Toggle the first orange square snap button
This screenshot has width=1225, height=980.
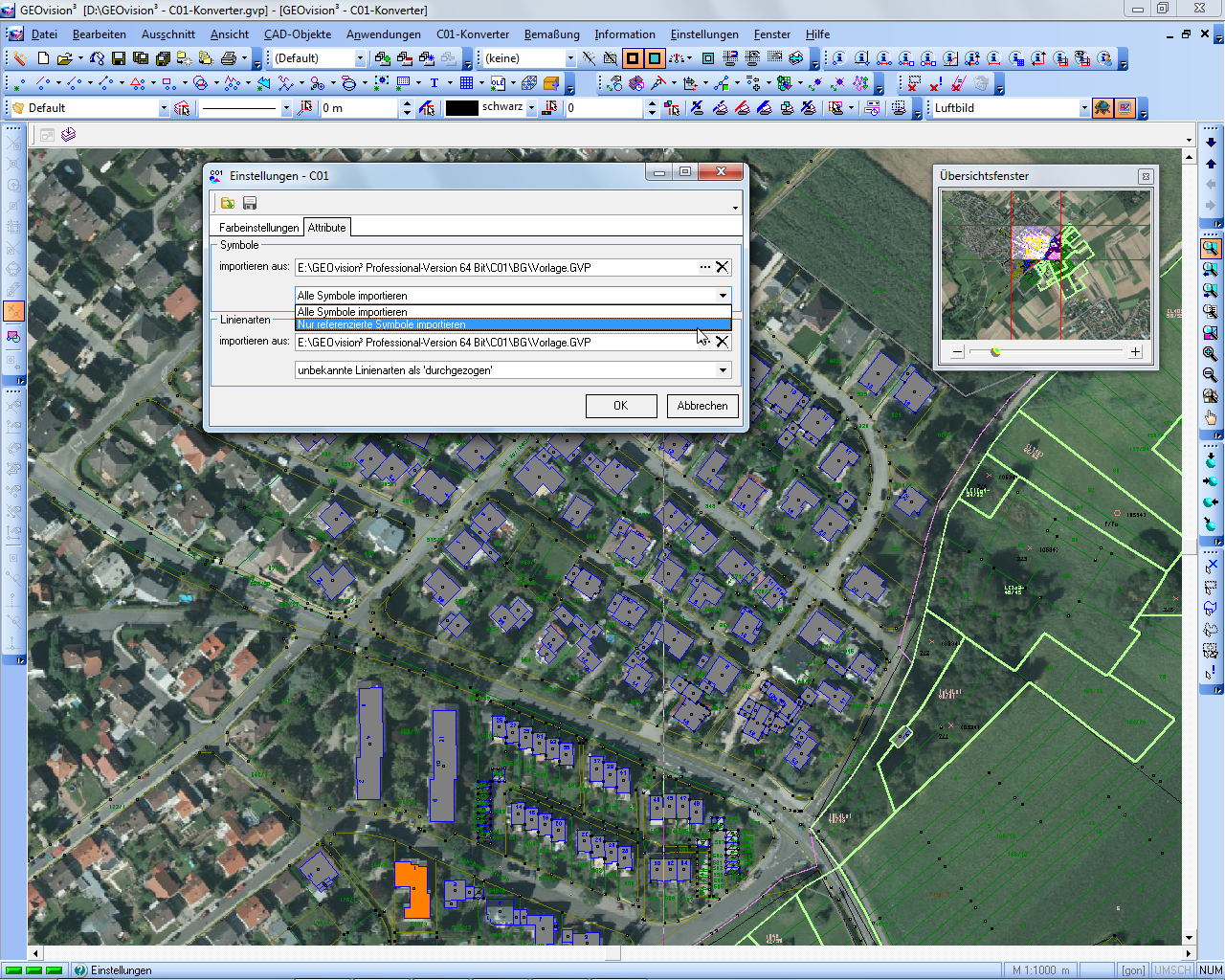(633, 58)
